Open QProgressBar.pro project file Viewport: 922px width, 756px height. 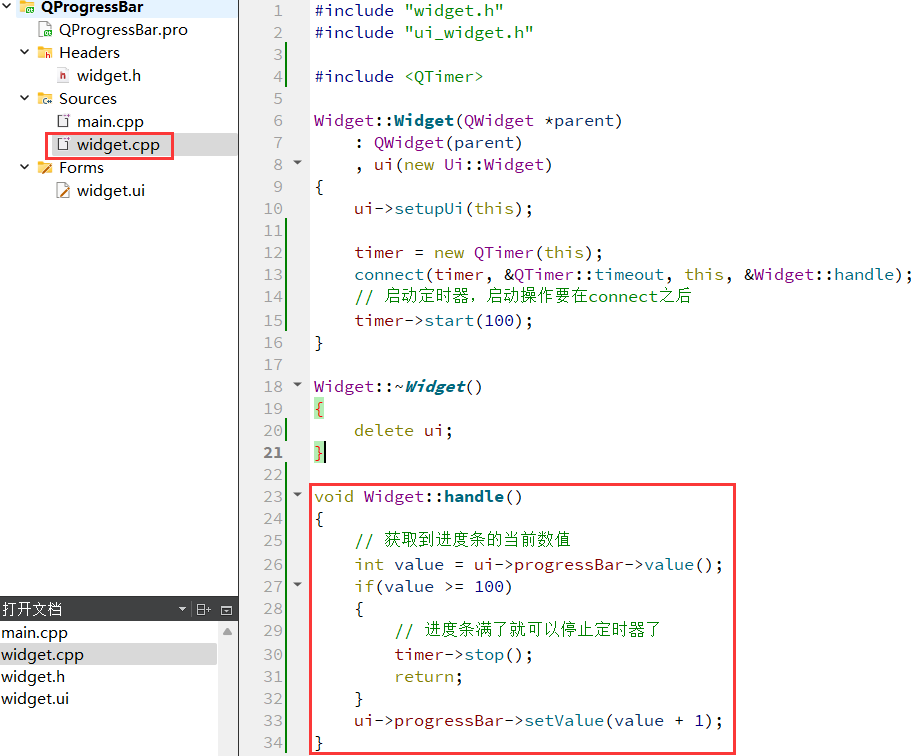pyautogui.click(x=123, y=29)
